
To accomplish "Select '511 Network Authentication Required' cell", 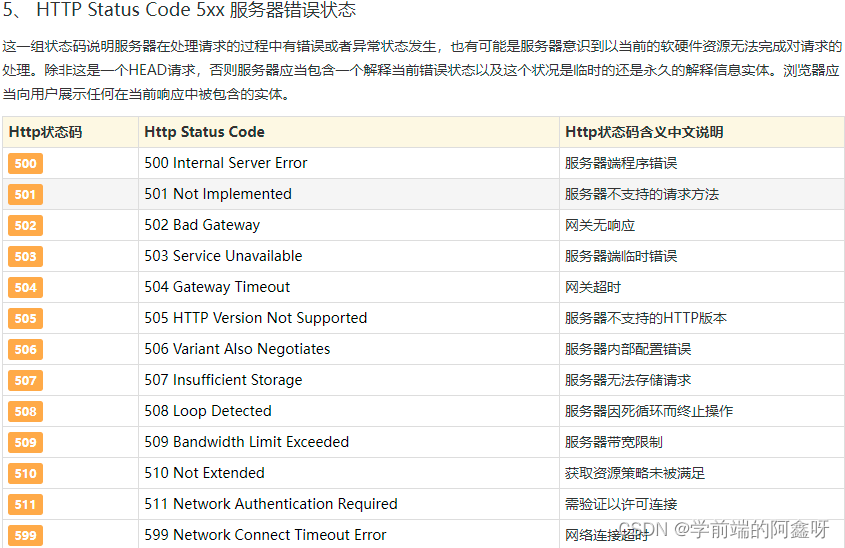I will coord(349,504).
